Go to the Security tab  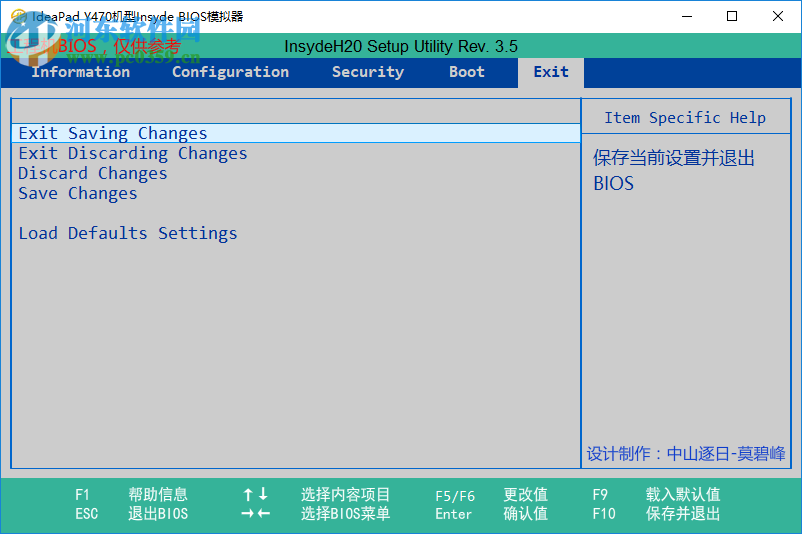[368, 72]
